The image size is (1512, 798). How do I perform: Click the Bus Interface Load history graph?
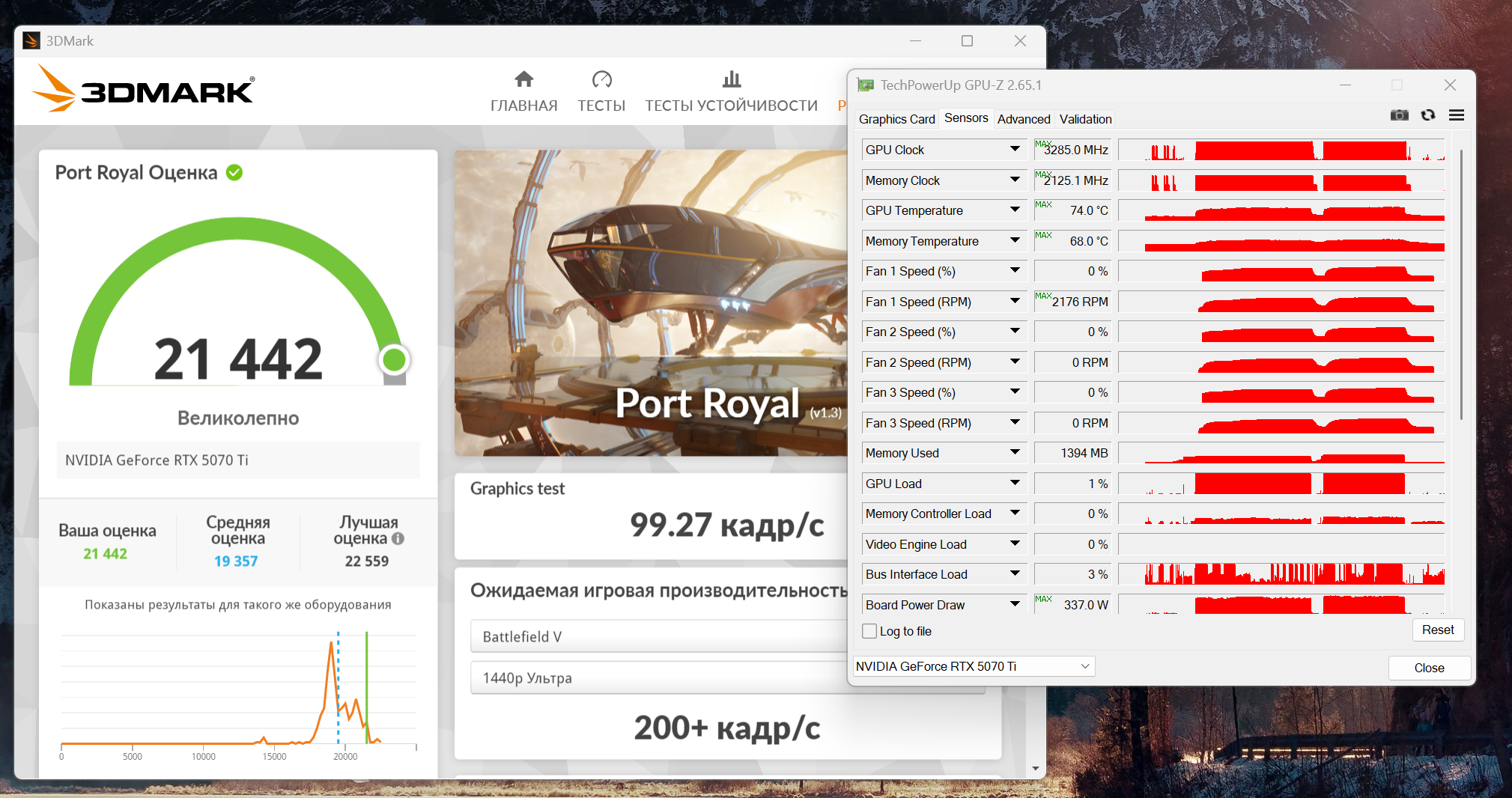pyautogui.click(x=1281, y=574)
